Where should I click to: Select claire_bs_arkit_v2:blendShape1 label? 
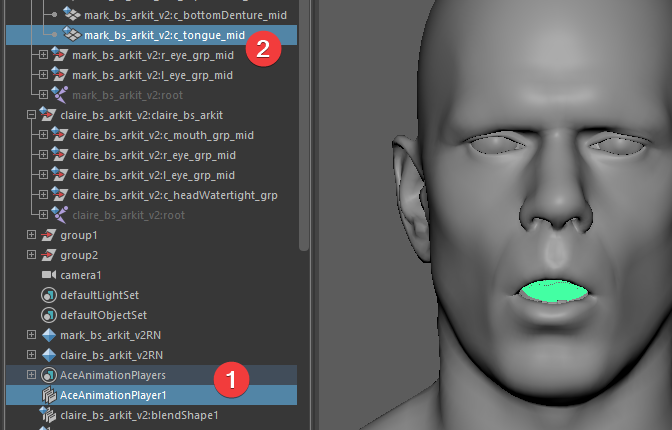tap(139, 415)
